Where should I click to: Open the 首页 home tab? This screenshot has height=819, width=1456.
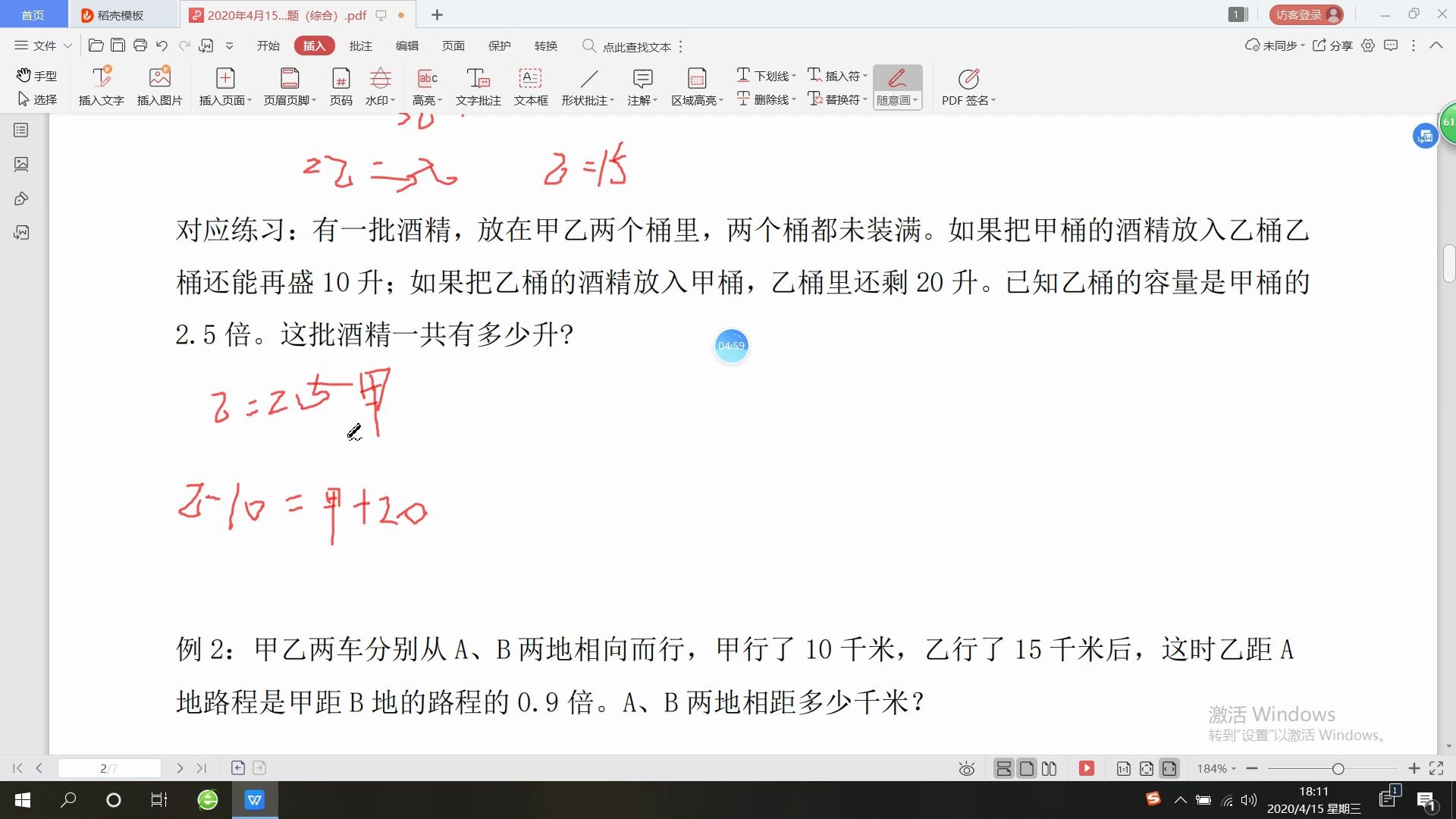point(33,14)
